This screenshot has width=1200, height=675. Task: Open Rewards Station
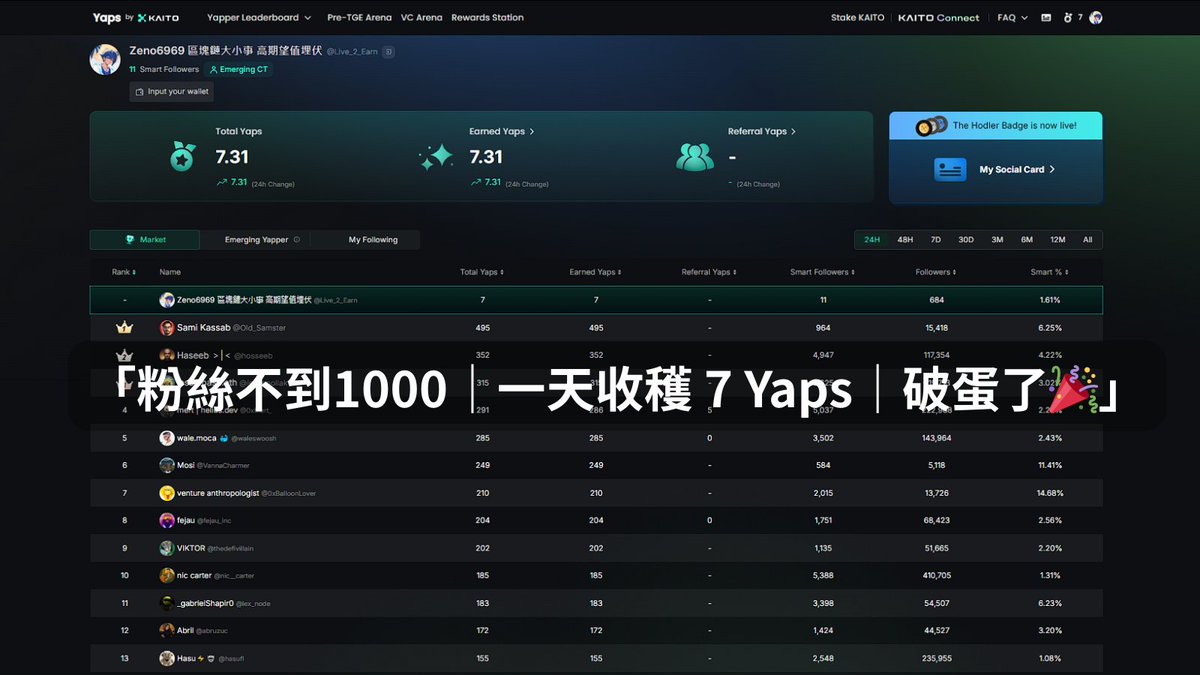[x=487, y=17]
